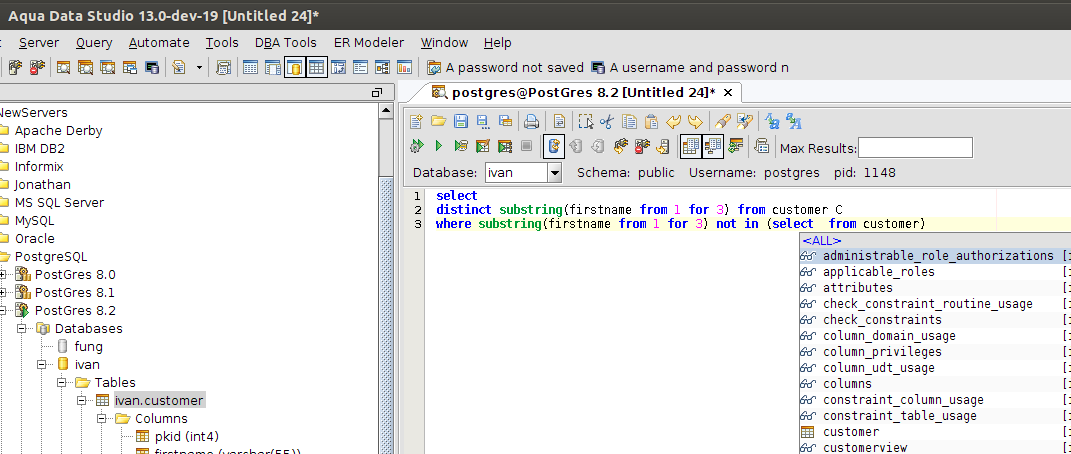The image size is (1071, 454).
Task: Click the highlighter marker icon
Action: click(722, 122)
